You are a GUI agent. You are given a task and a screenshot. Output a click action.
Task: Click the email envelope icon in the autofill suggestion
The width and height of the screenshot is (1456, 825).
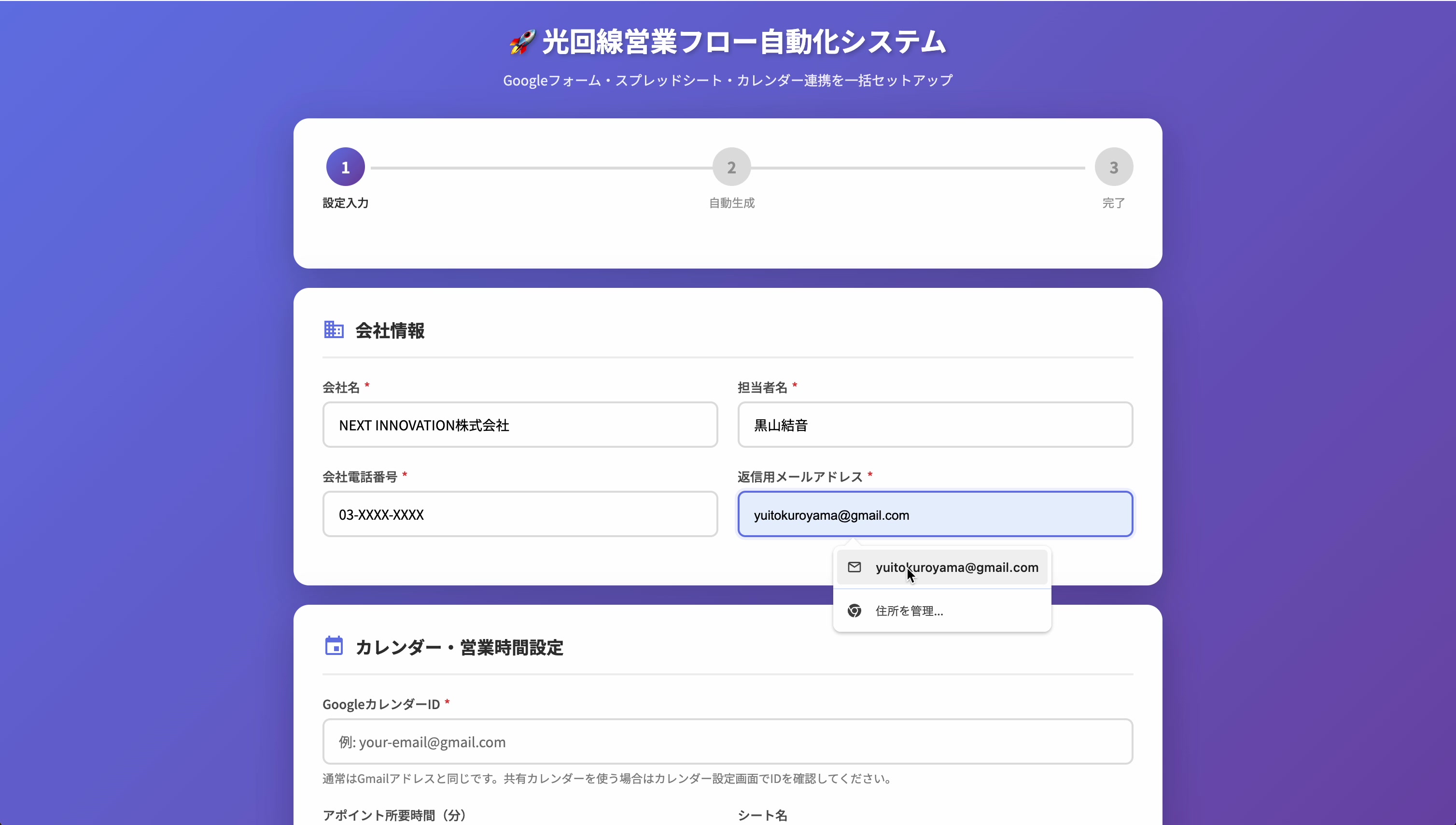[x=854, y=567]
